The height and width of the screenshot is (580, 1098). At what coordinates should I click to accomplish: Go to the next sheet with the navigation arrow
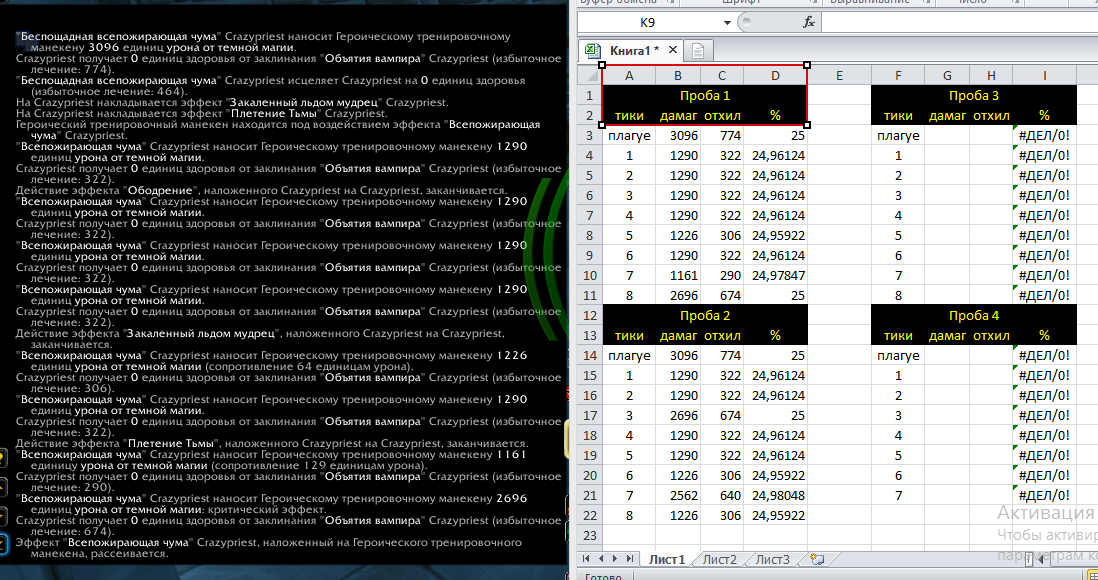click(x=615, y=558)
